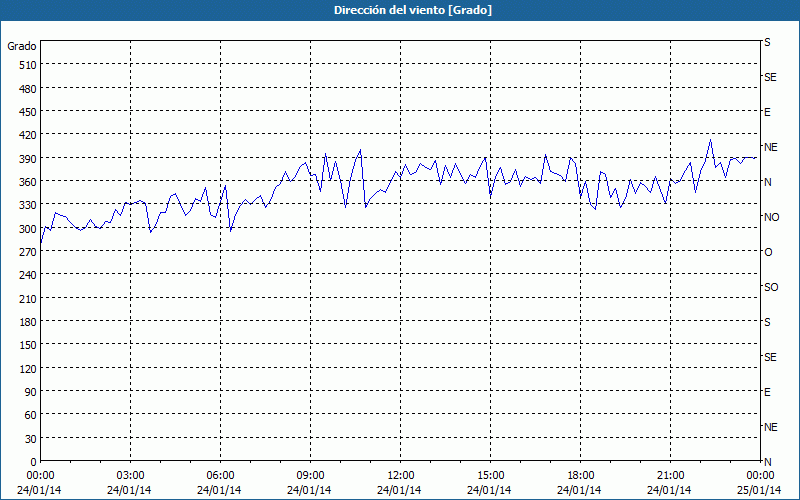
Task: Select the 420 degree axis label
Action: coord(28,136)
